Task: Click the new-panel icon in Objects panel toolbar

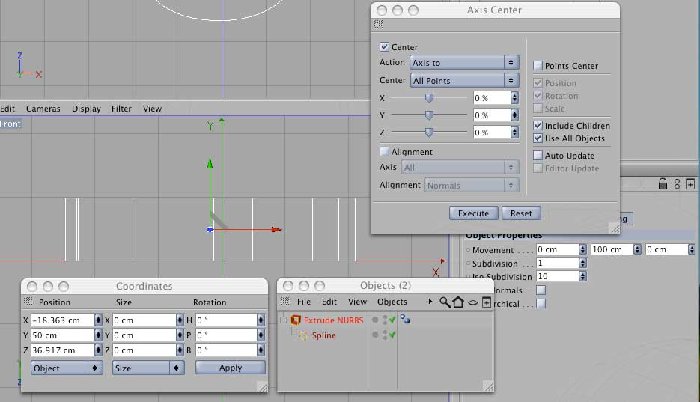Action: tap(486, 302)
